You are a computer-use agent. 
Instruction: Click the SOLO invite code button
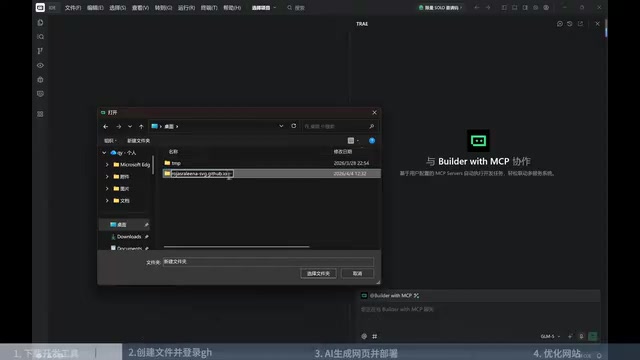click(x=440, y=8)
